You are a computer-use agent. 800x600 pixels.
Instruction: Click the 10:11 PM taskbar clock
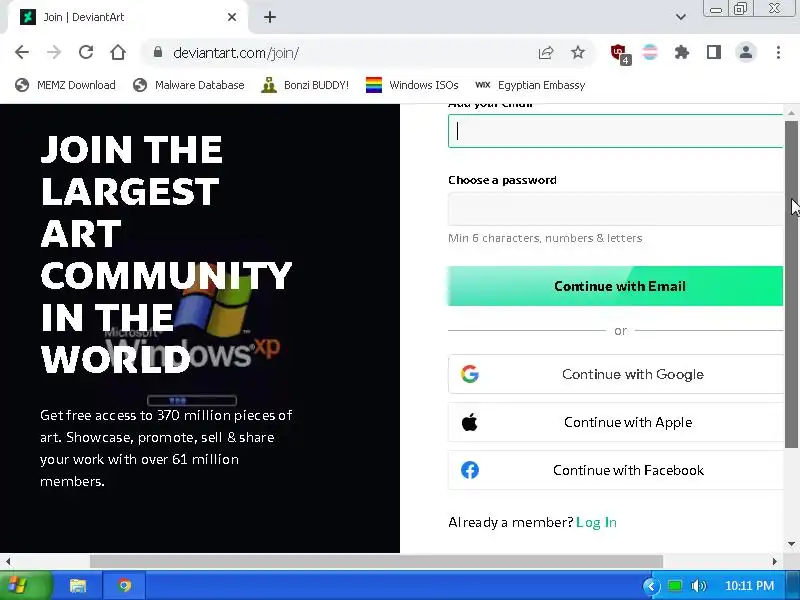tap(749, 586)
